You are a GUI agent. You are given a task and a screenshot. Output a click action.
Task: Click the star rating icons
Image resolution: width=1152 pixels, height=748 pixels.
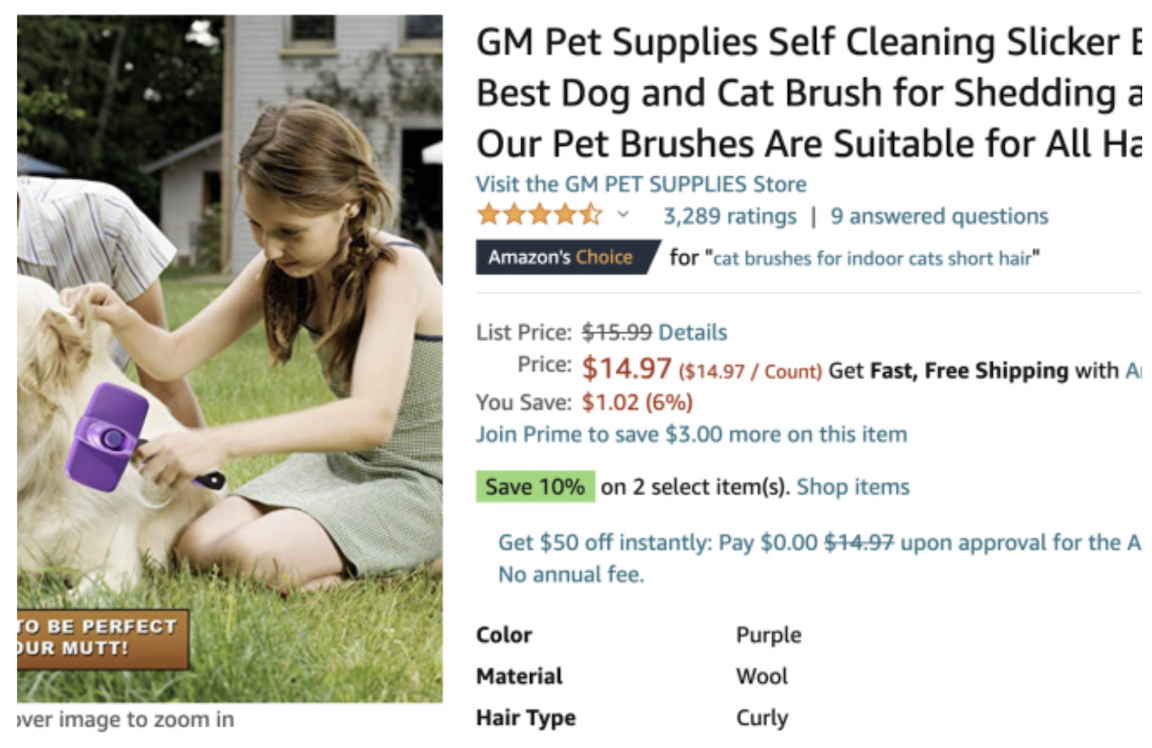[539, 215]
